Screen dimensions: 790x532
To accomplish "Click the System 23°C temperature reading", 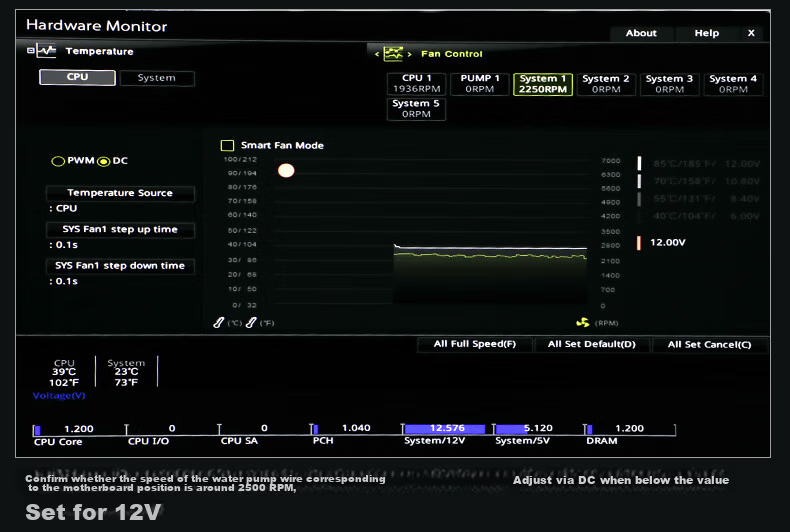I will tap(126, 372).
